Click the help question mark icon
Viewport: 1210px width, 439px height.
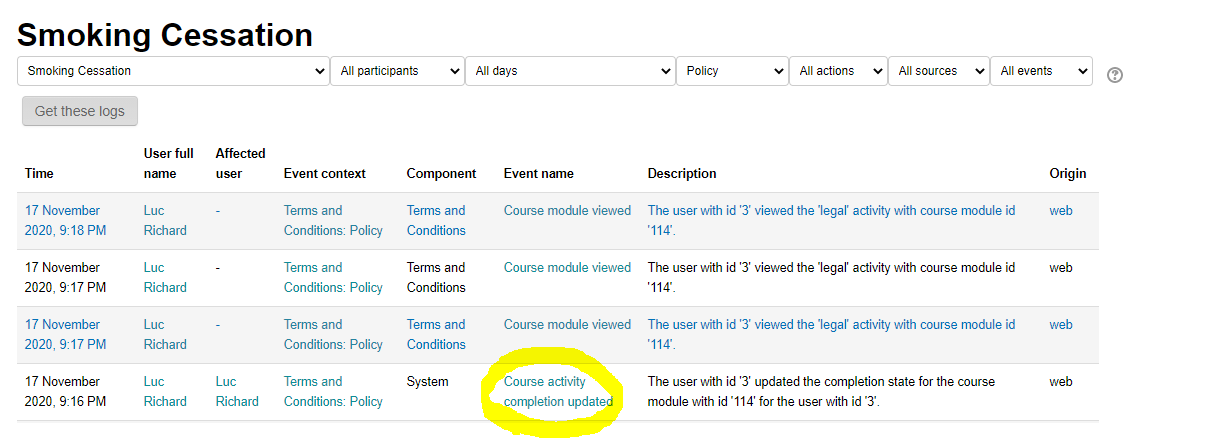pos(1115,75)
